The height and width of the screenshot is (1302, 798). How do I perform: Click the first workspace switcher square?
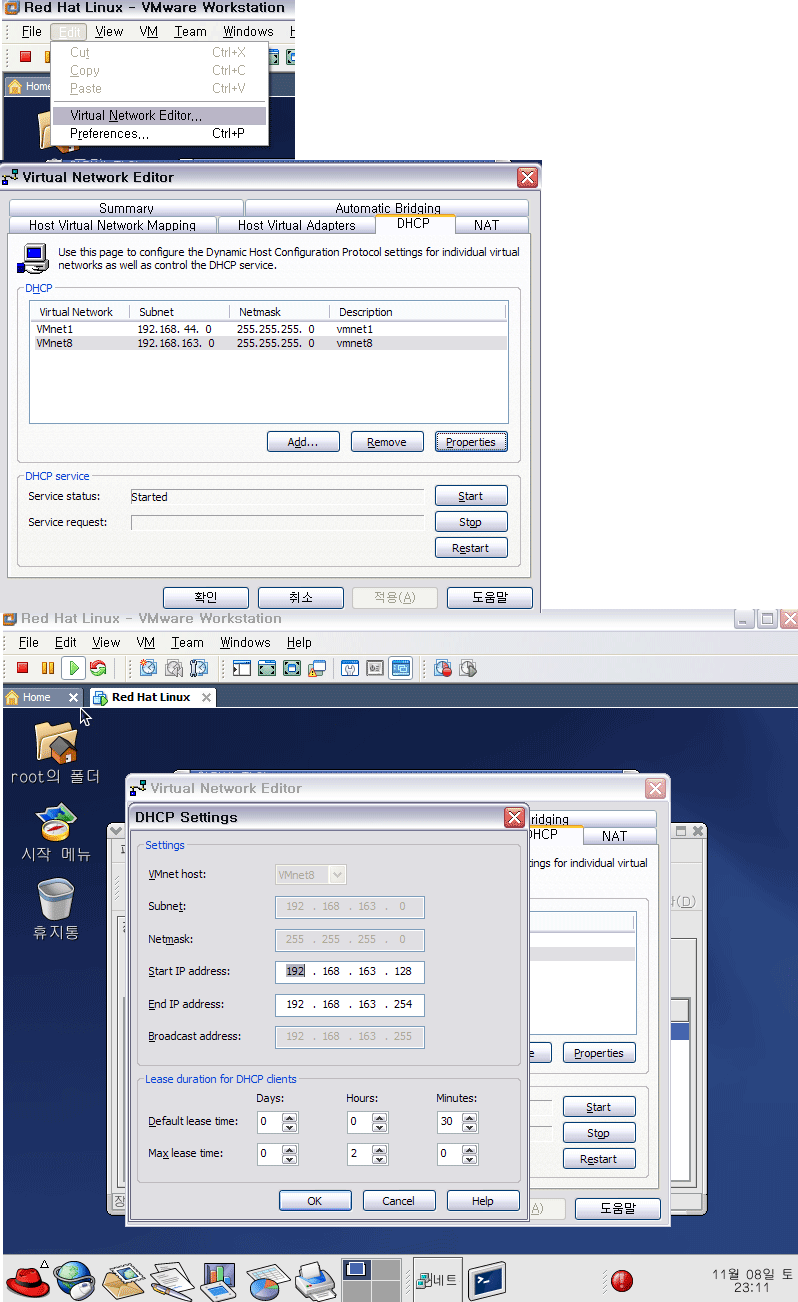point(355,1269)
